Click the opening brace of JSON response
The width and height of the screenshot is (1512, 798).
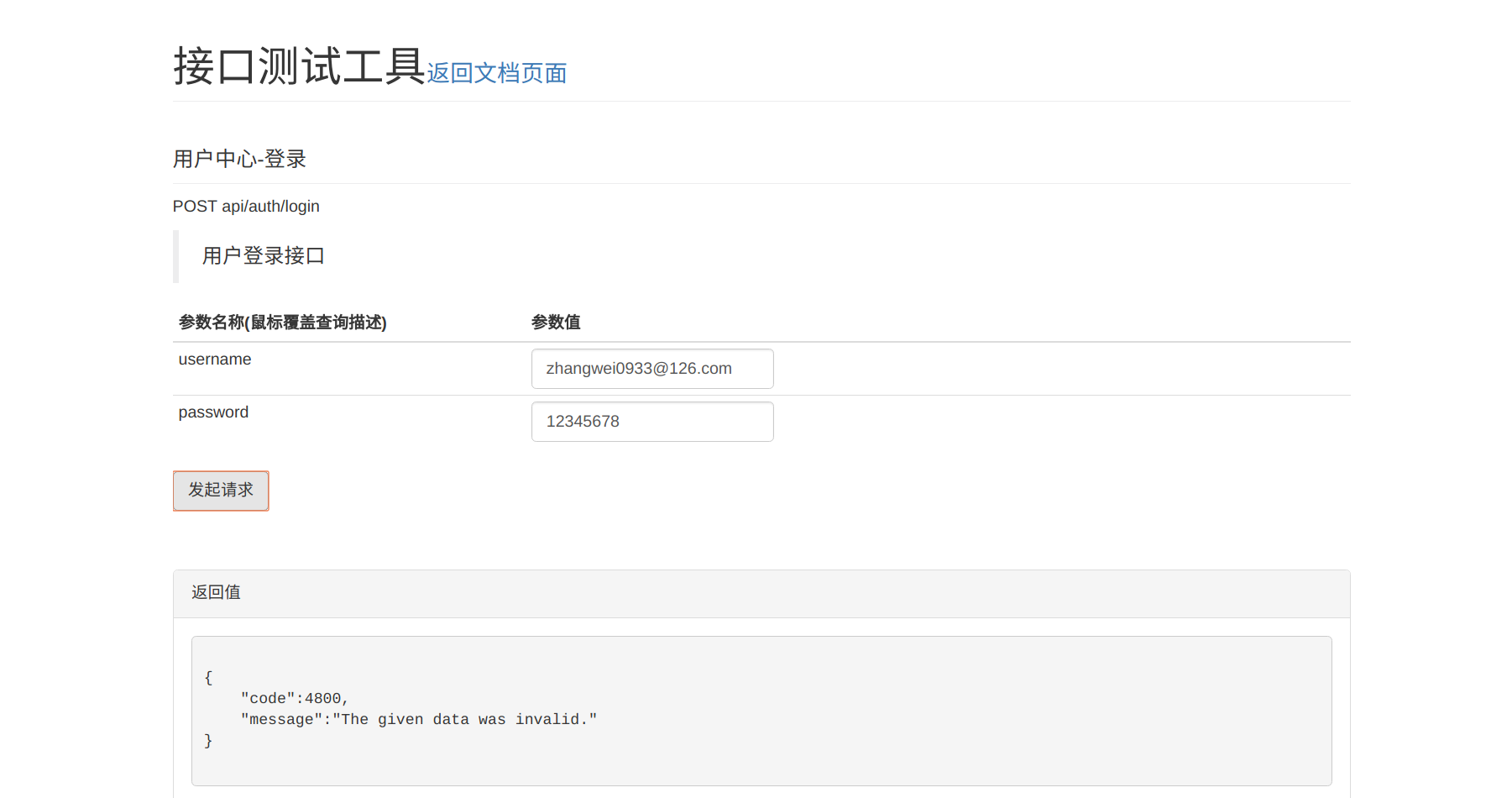click(208, 678)
